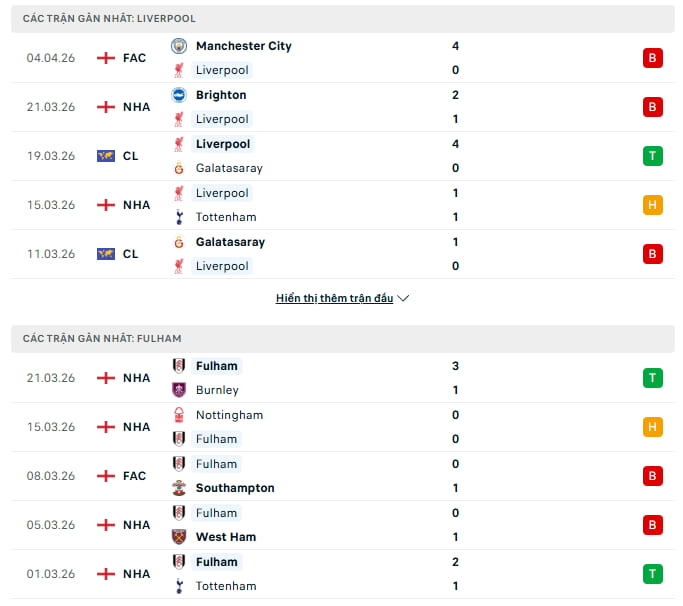The height and width of the screenshot is (606, 683).
Task: Click green T badge for Fulham–Burnley
Action: (x=653, y=378)
